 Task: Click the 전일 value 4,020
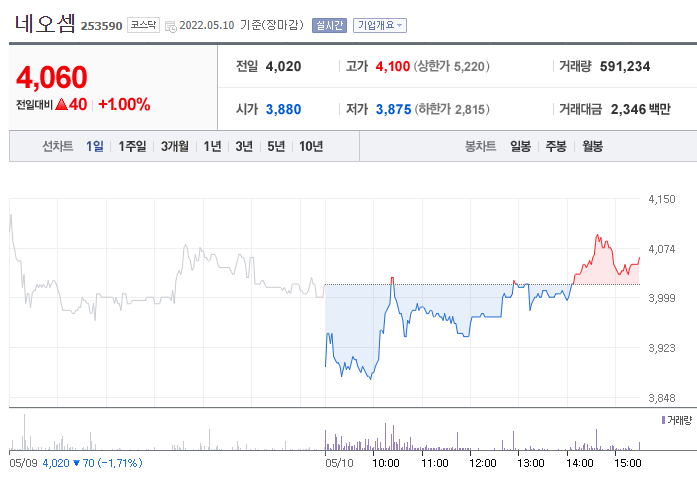click(283, 67)
